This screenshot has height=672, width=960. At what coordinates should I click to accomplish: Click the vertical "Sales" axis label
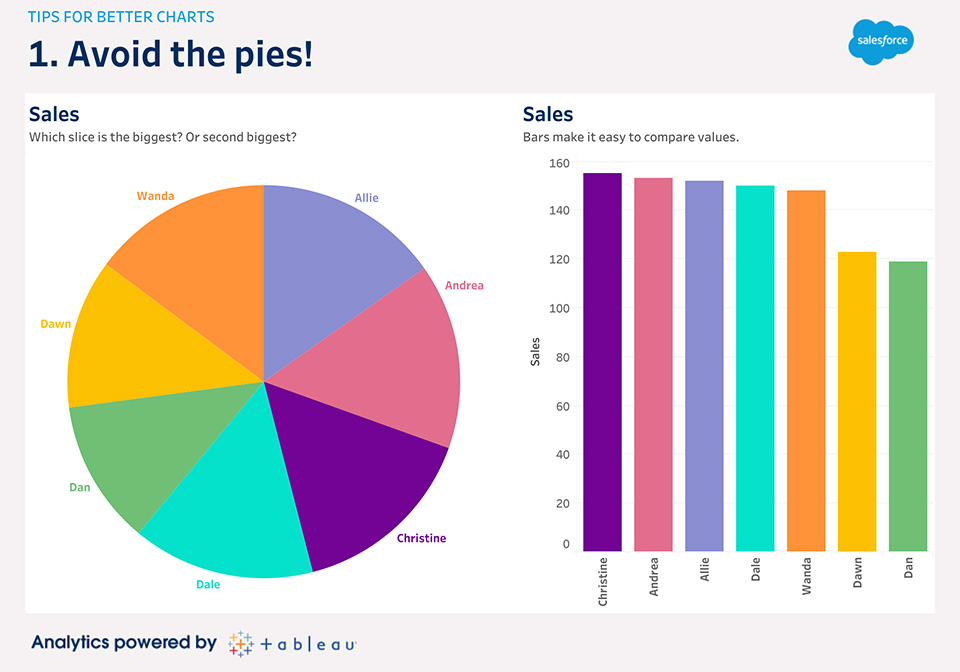pyautogui.click(x=536, y=350)
